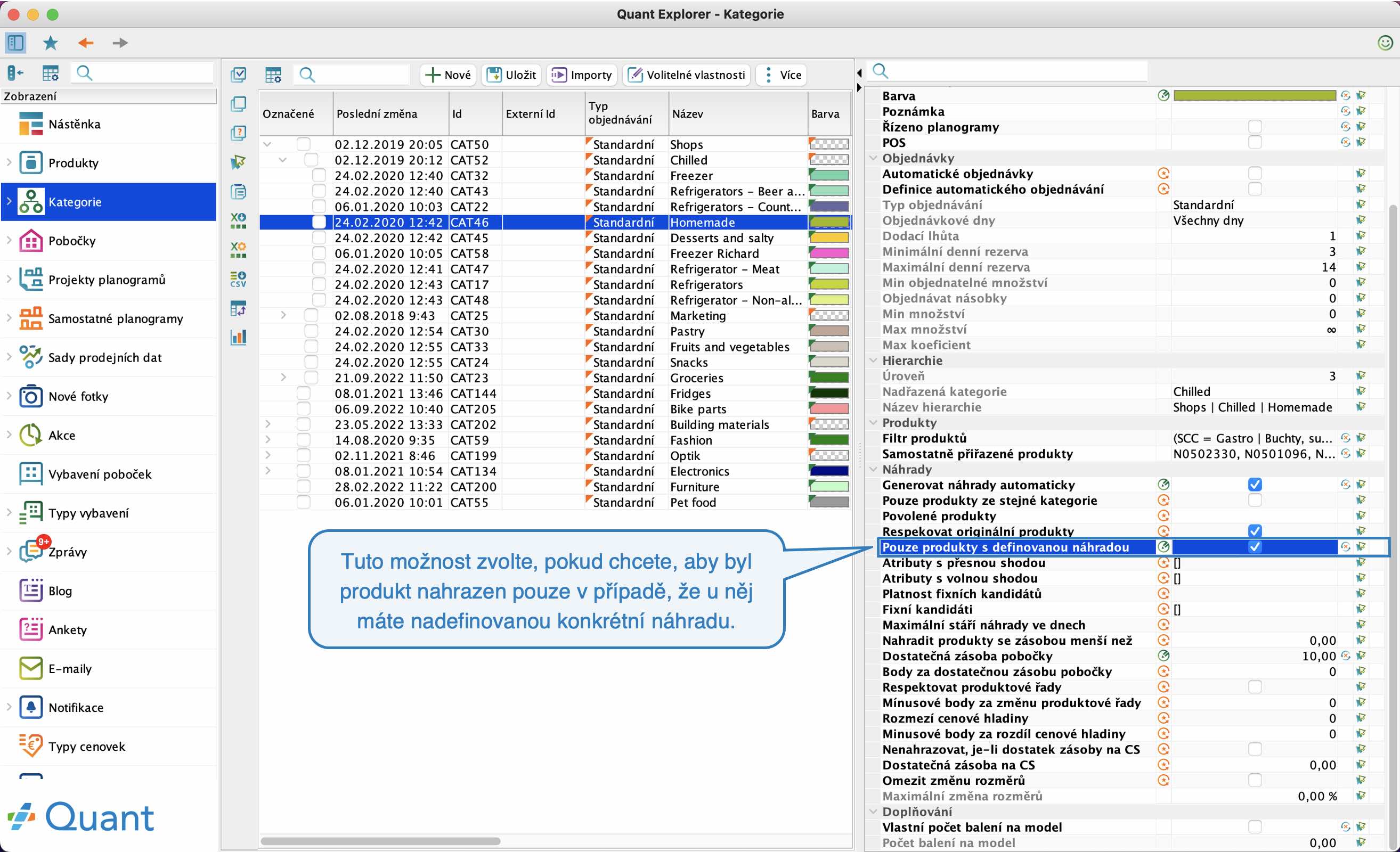Collapse the Objednávky property group
This screenshot has width=1400, height=852.
point(873,158)
